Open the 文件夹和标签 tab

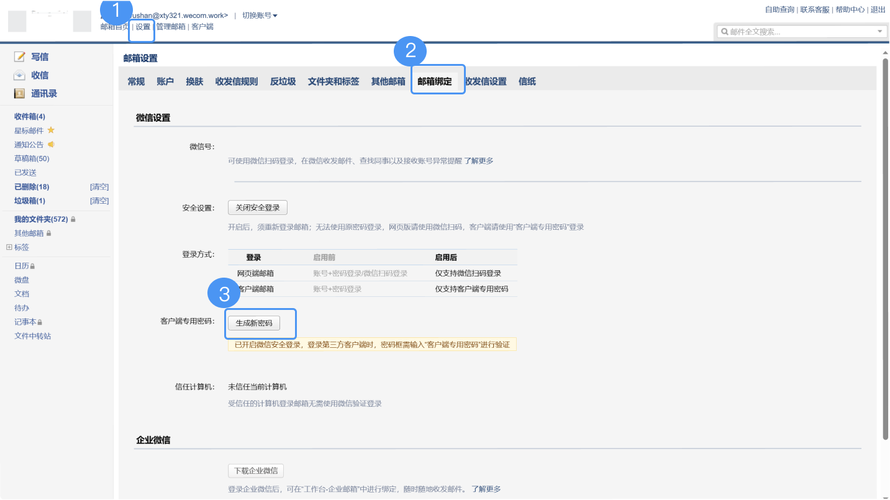333,81
